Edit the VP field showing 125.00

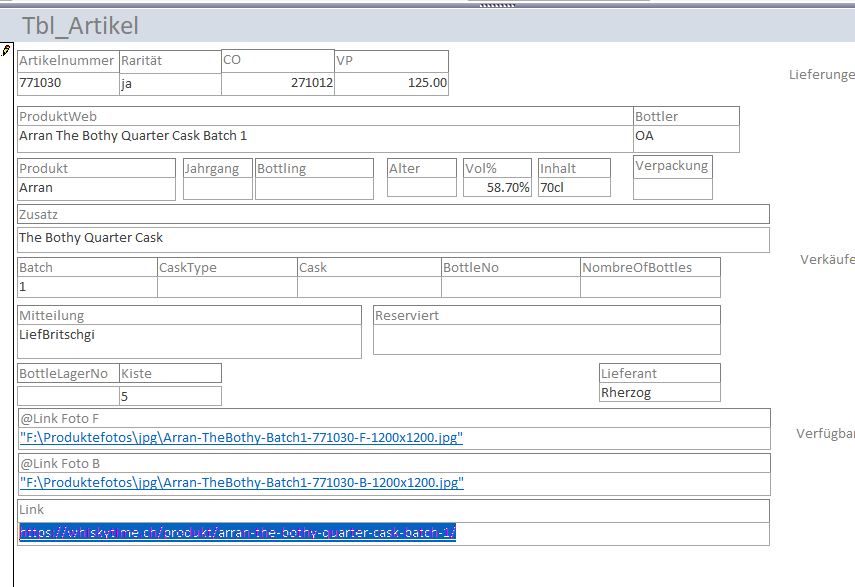[x=392, y=83]
